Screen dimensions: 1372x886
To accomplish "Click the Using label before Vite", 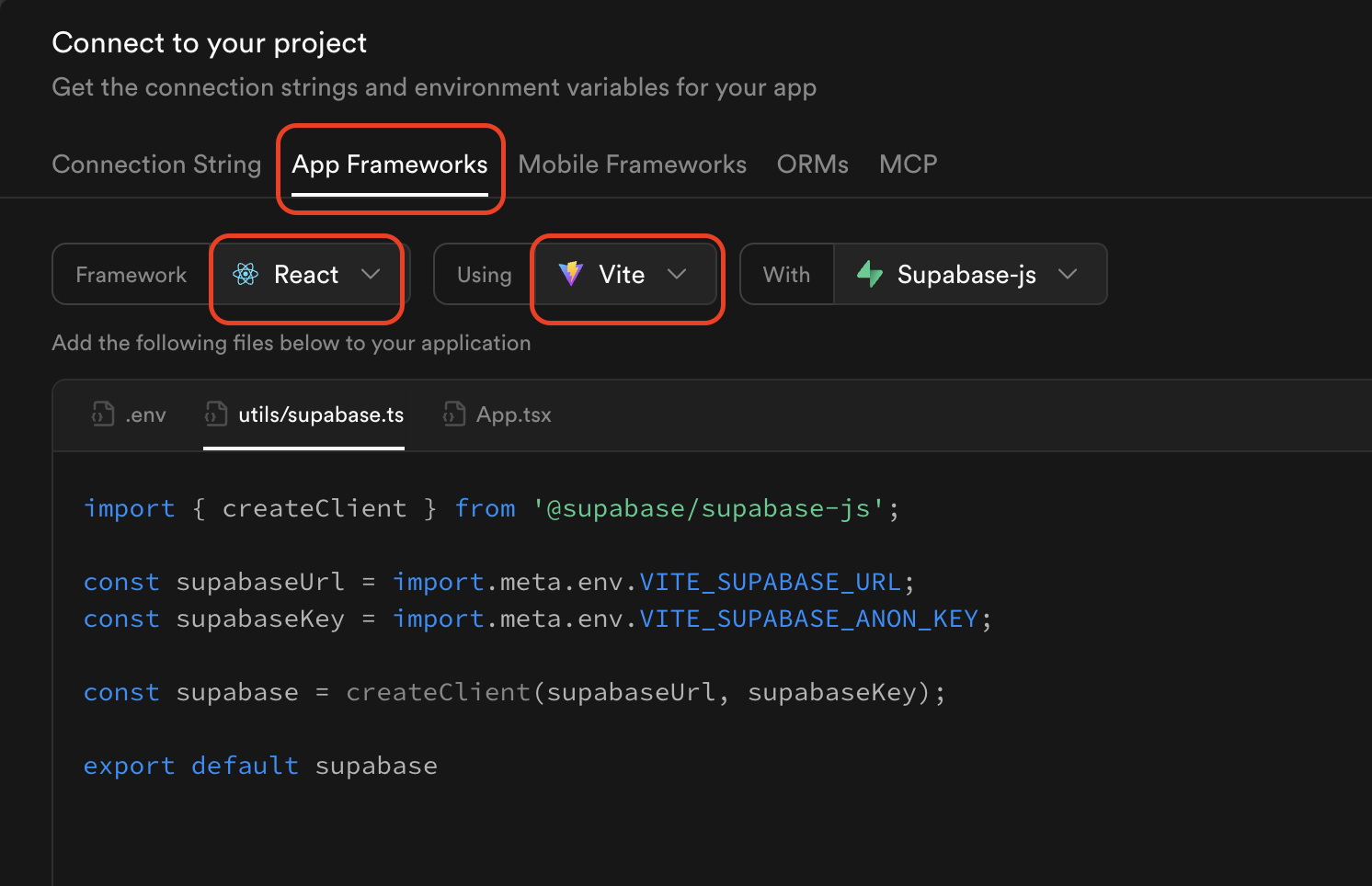I will click(484, 273).
